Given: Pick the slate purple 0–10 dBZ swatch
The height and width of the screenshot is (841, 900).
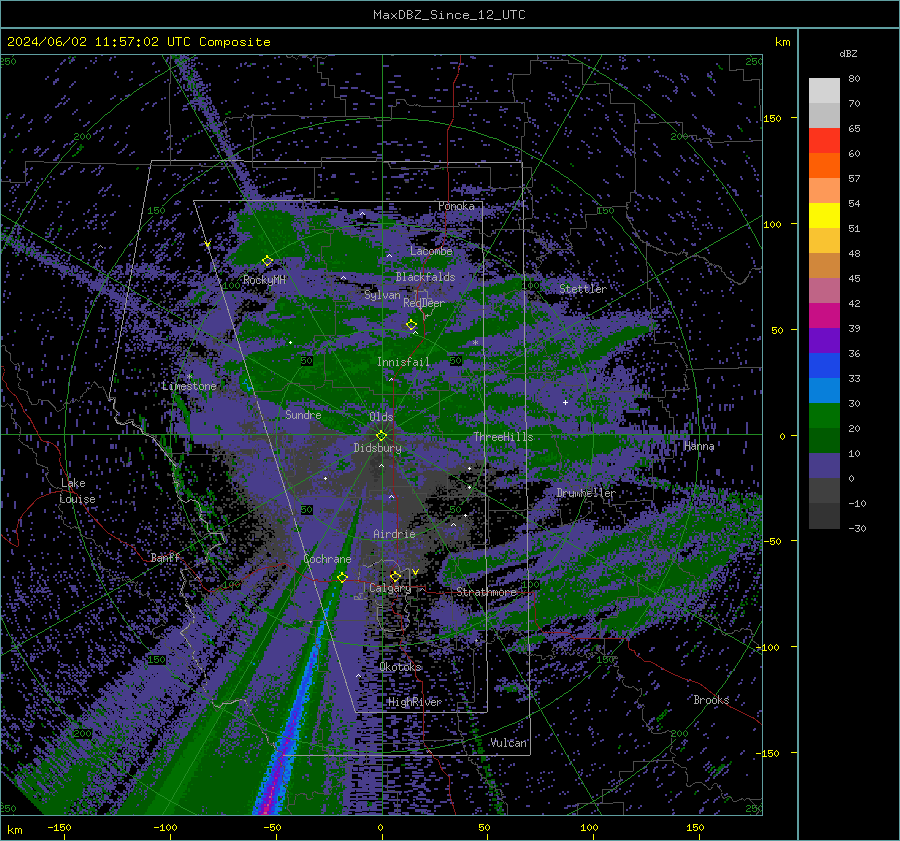Looking at the screenshot, I should coord(824,465).
